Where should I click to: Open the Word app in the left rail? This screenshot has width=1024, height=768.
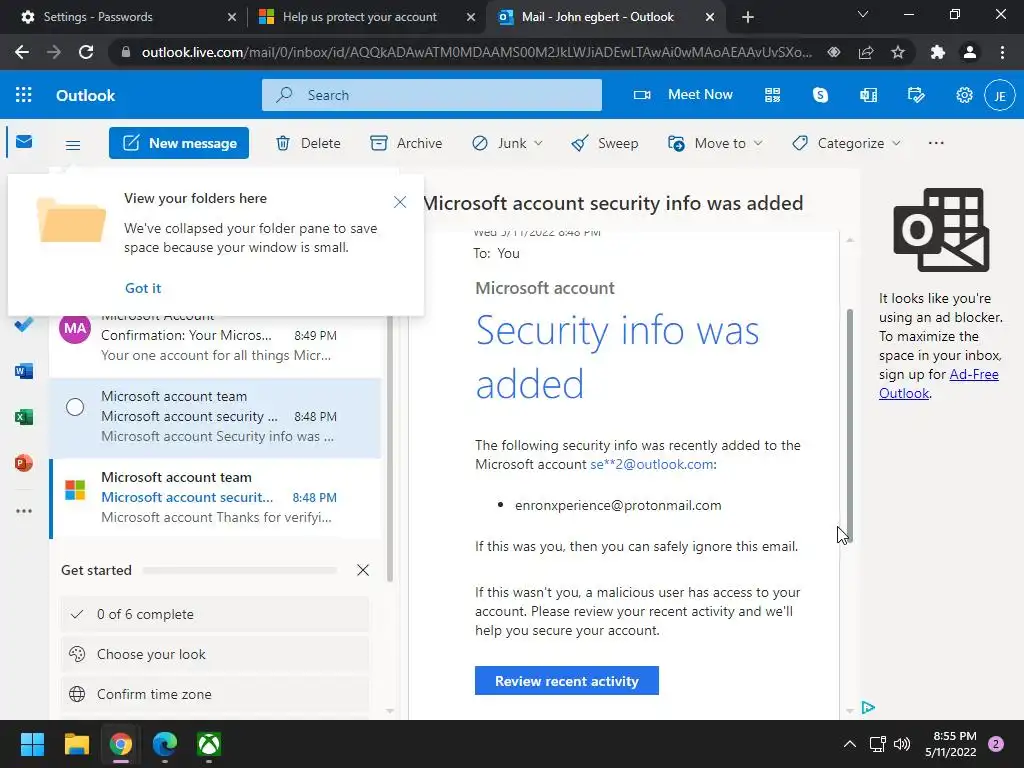tap(24, 371)
